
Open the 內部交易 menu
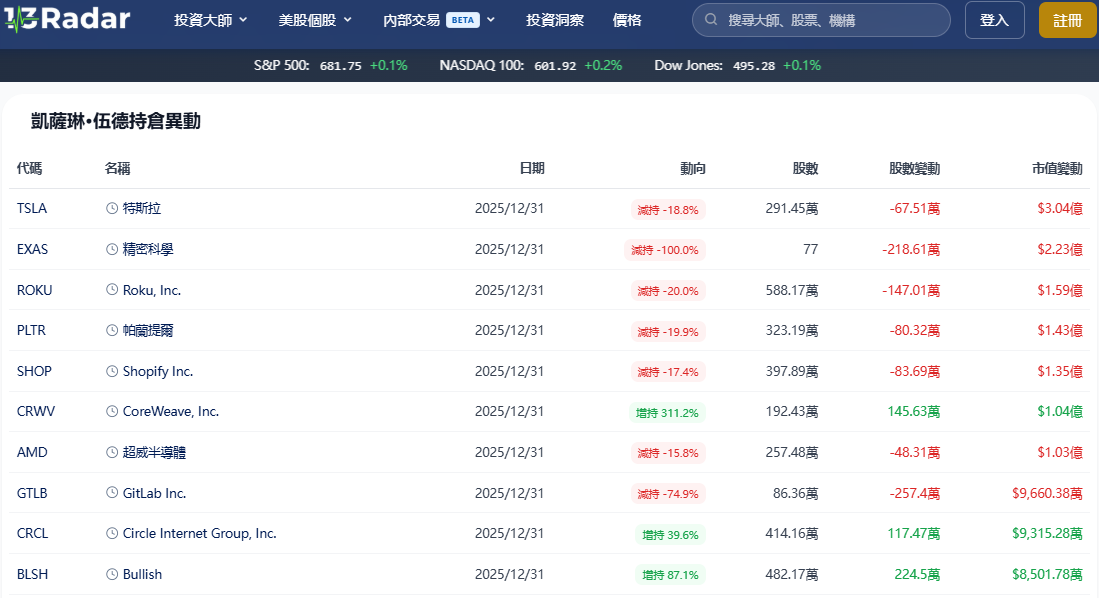pos(439,20)
